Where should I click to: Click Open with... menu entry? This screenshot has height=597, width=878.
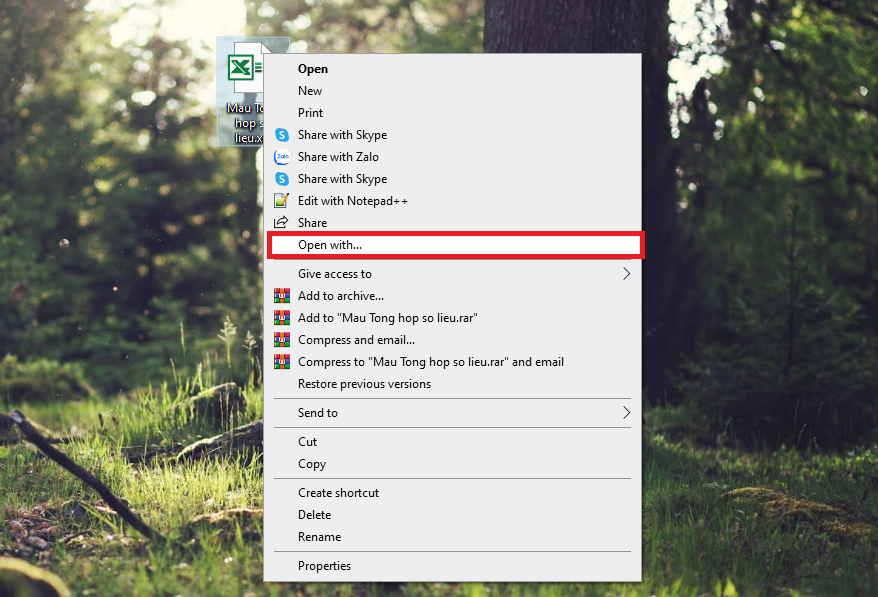pos(455,245)
